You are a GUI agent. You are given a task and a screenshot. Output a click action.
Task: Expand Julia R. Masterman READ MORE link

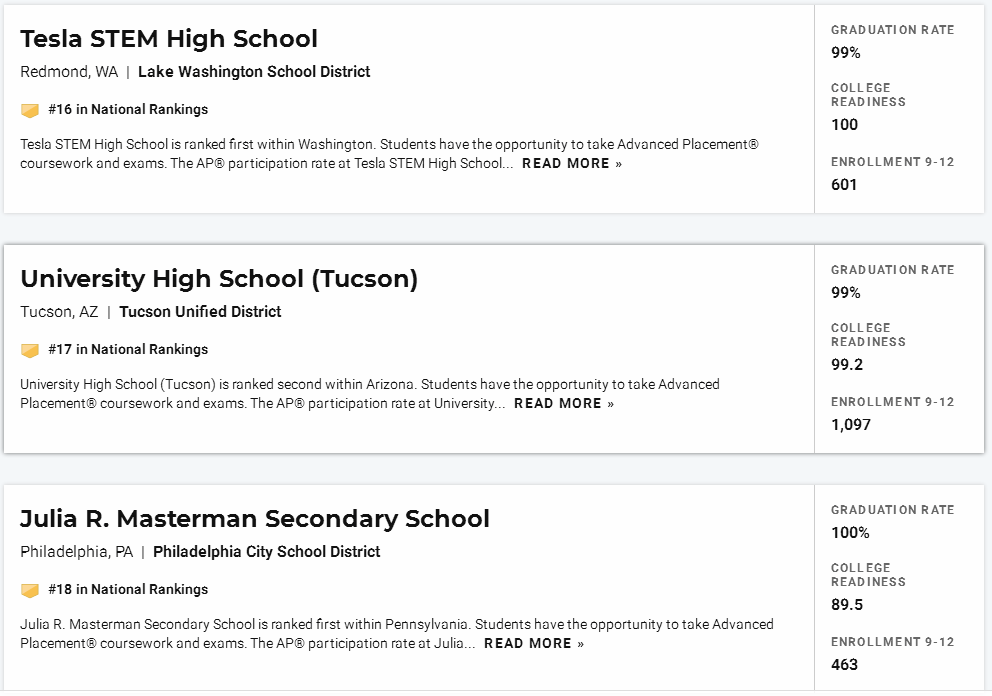pyautogui.click(x=534, y=643)
